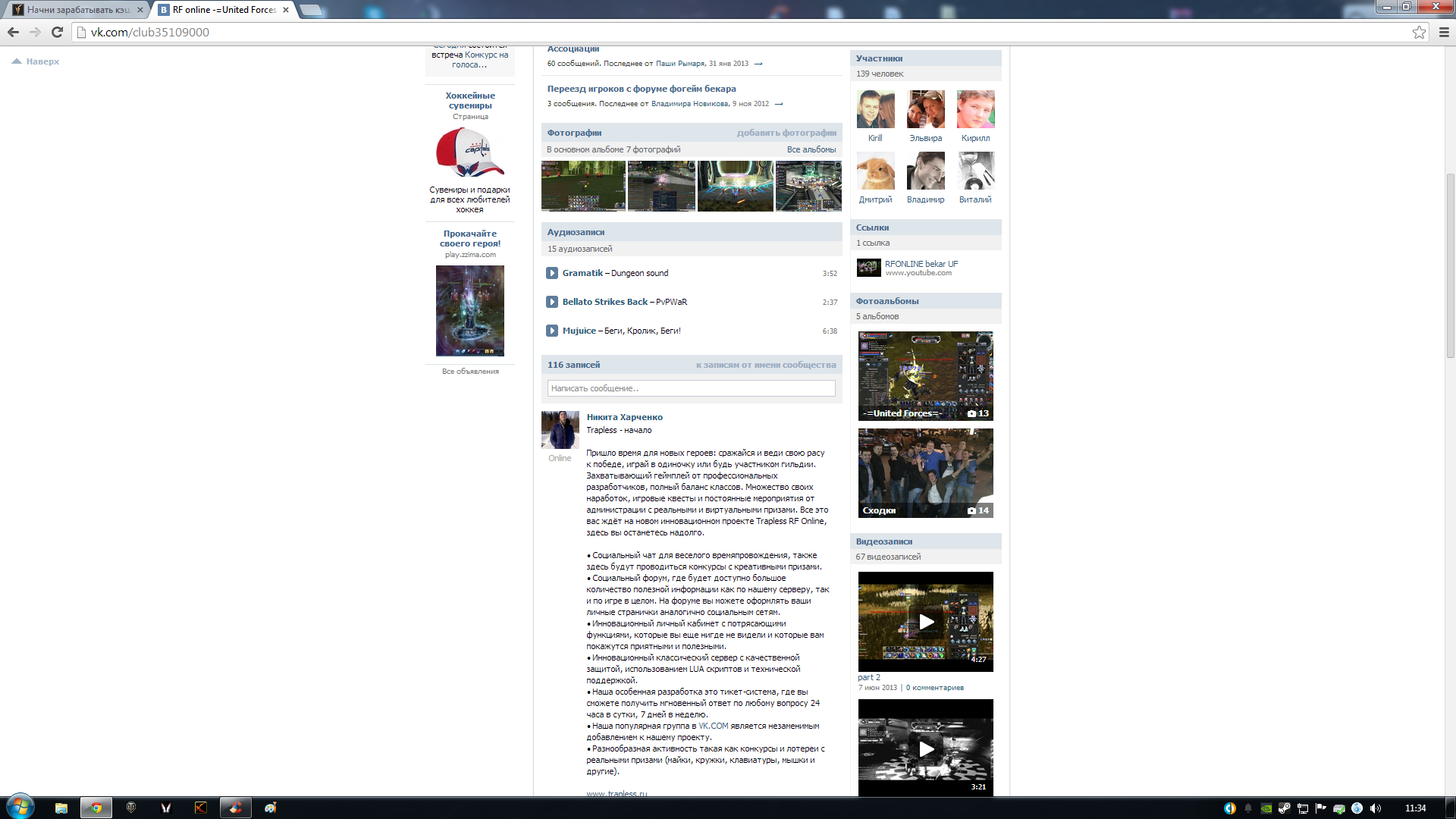The image size is (1456, 819).
Task: Open Владимира Новикова last message link
Action: point(689,104)
